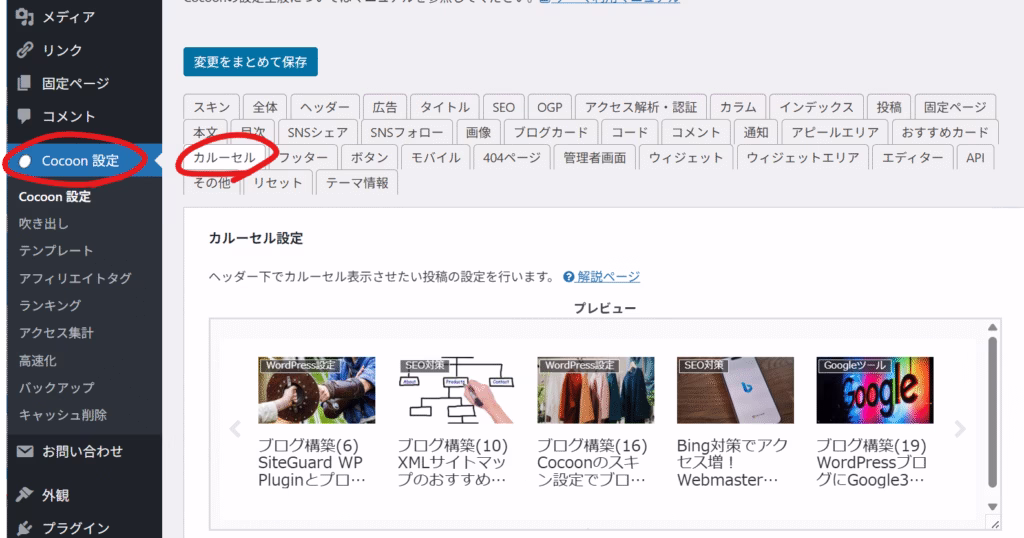Advance carousel with the right arrow

pyautogui.click(x=960, y=429)
